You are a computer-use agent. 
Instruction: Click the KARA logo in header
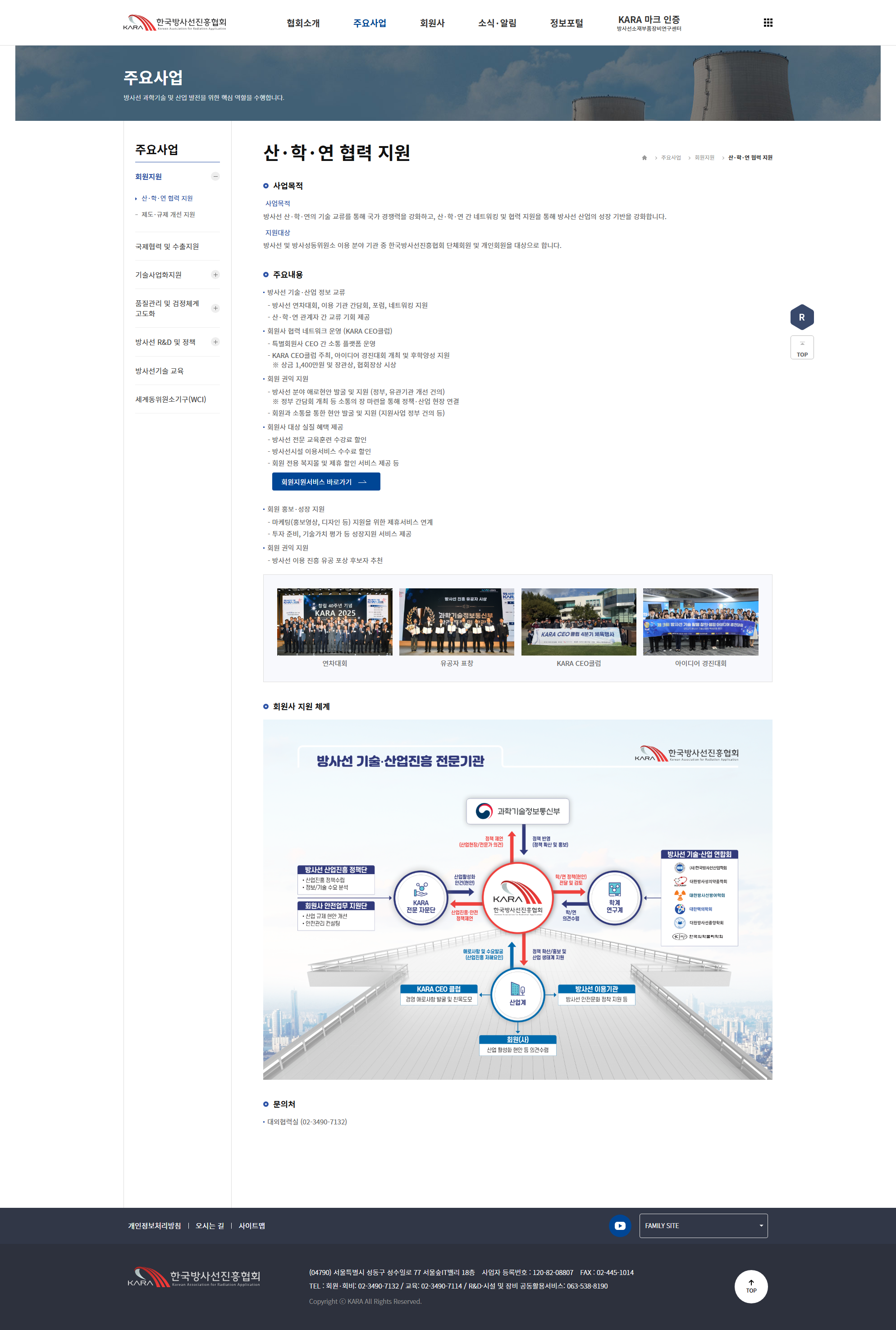click(175, 23)
